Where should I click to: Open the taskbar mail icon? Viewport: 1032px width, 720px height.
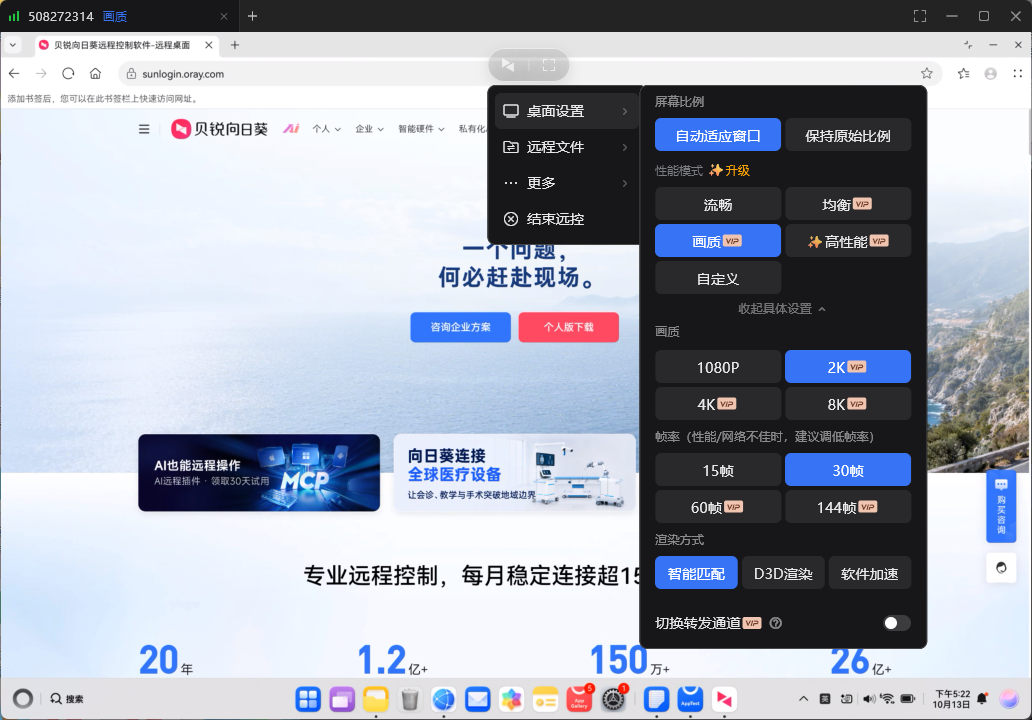478,699
